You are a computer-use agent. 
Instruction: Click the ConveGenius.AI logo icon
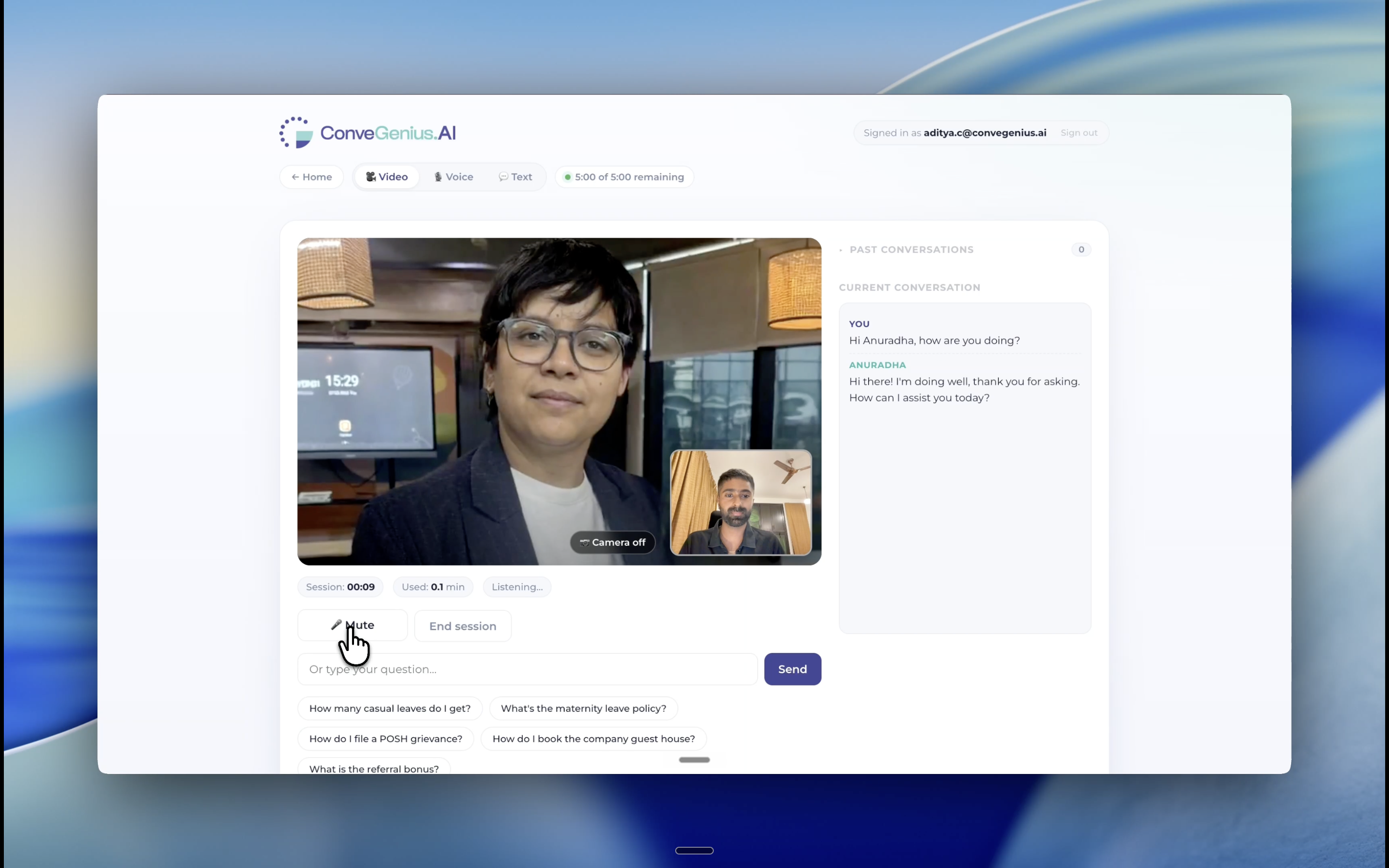296,133
